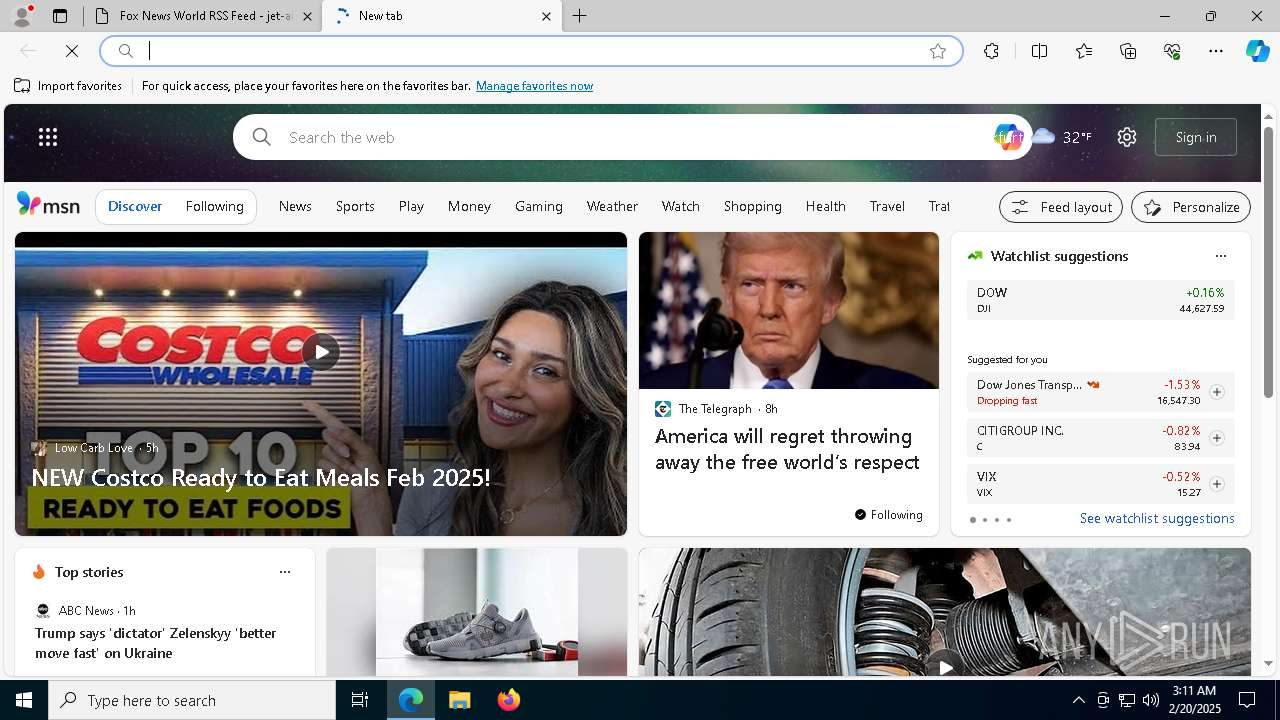Open the Health category

click(826, 206)
